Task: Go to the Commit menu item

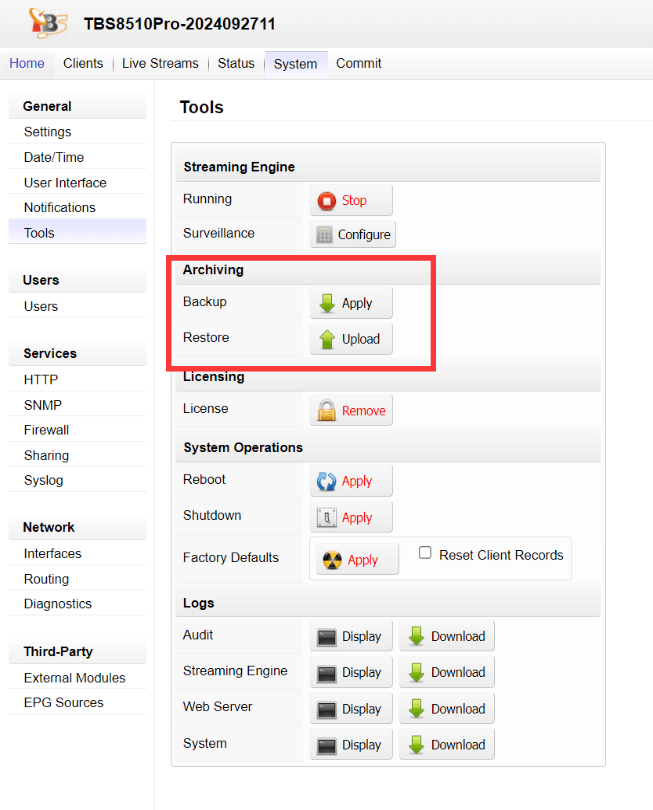Action: click(x=358, y=63)
